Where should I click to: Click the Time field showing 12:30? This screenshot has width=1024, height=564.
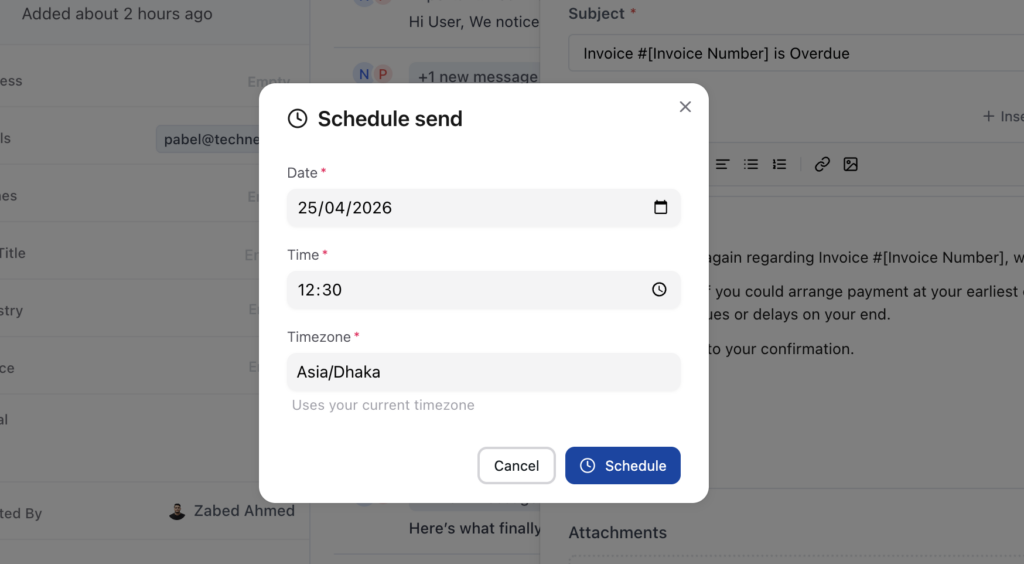tap(460, 290)
